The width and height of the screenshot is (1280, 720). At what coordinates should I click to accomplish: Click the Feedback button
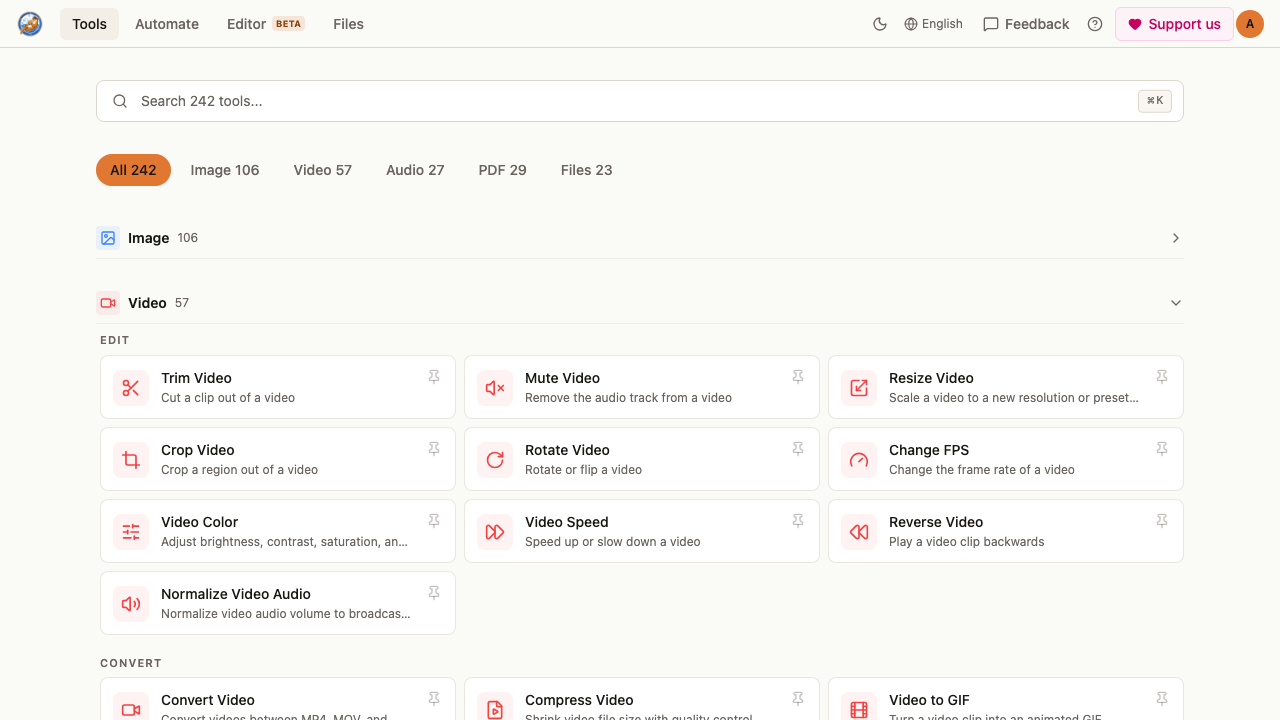coord(1026,24)
